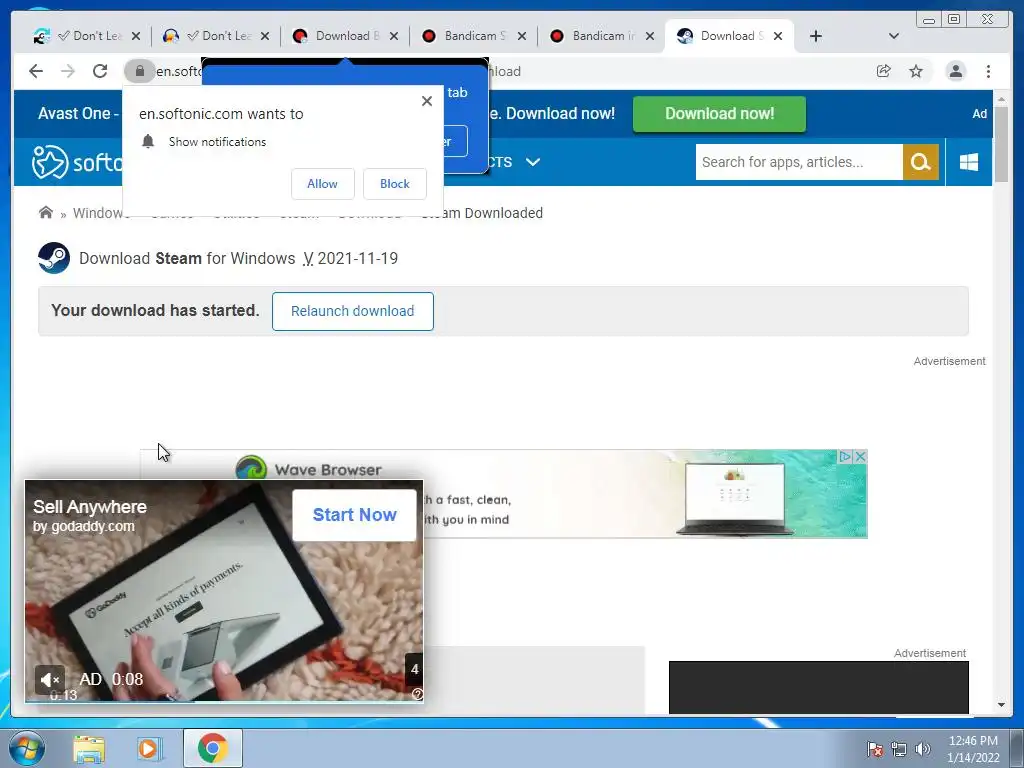The image size is (1024, 768).
Task: Select the active Download Steam tab
Action: 728,36
